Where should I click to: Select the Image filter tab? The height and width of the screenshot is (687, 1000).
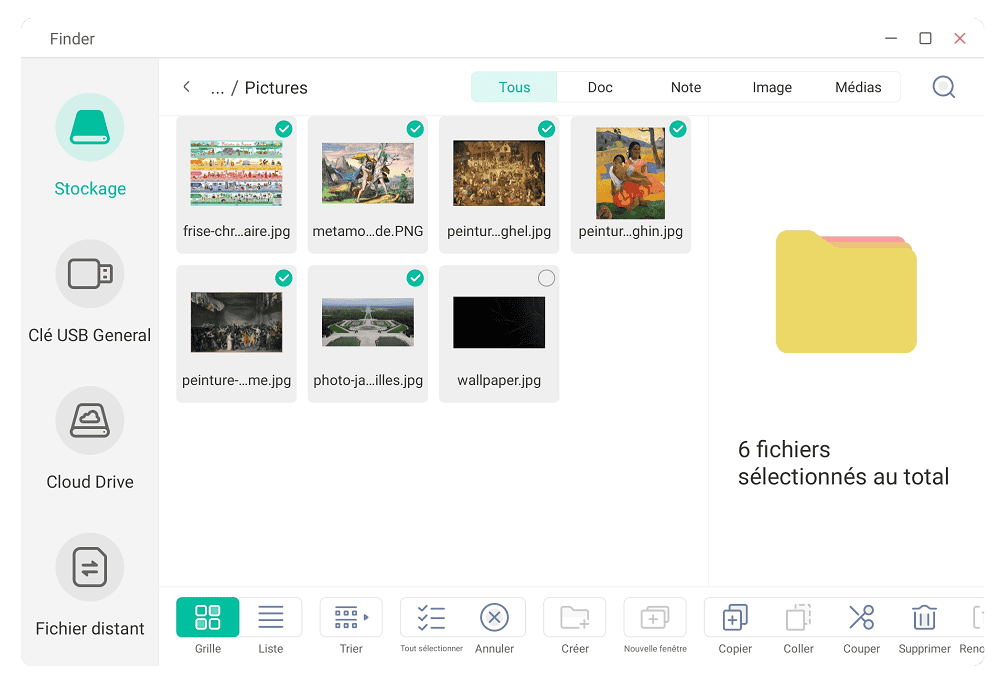[x=772, y=87]
